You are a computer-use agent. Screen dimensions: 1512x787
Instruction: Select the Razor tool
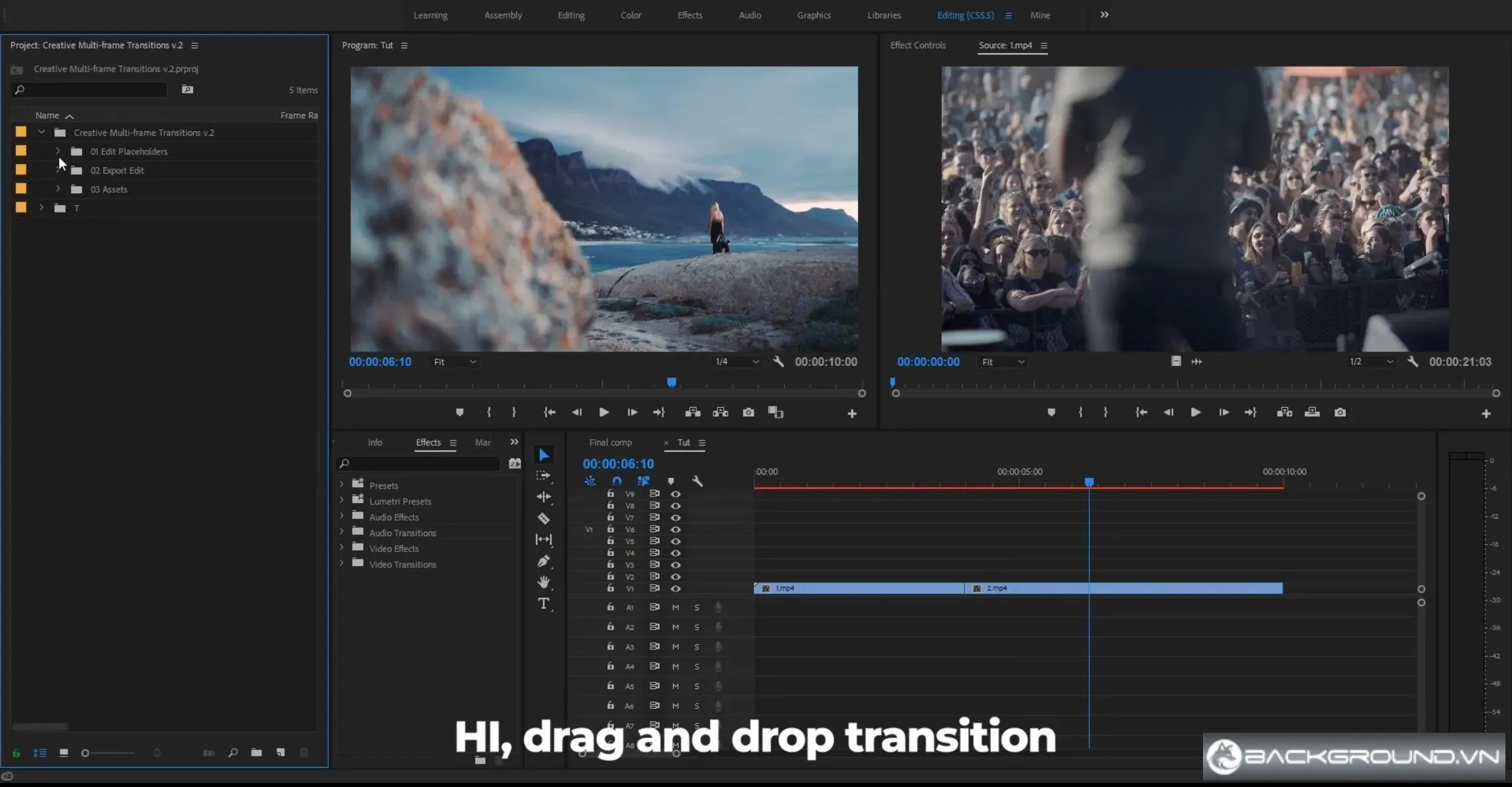click(x=543, y=518)
